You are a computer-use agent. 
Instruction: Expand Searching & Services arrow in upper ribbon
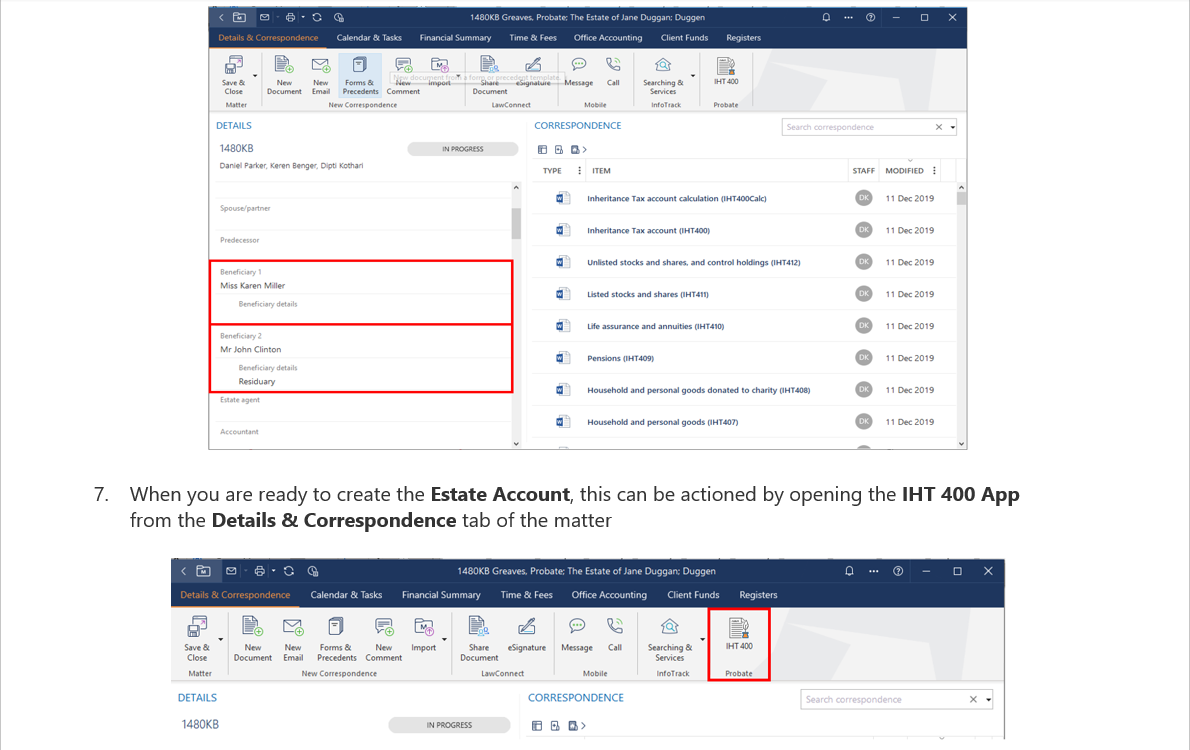pos(693,75)
